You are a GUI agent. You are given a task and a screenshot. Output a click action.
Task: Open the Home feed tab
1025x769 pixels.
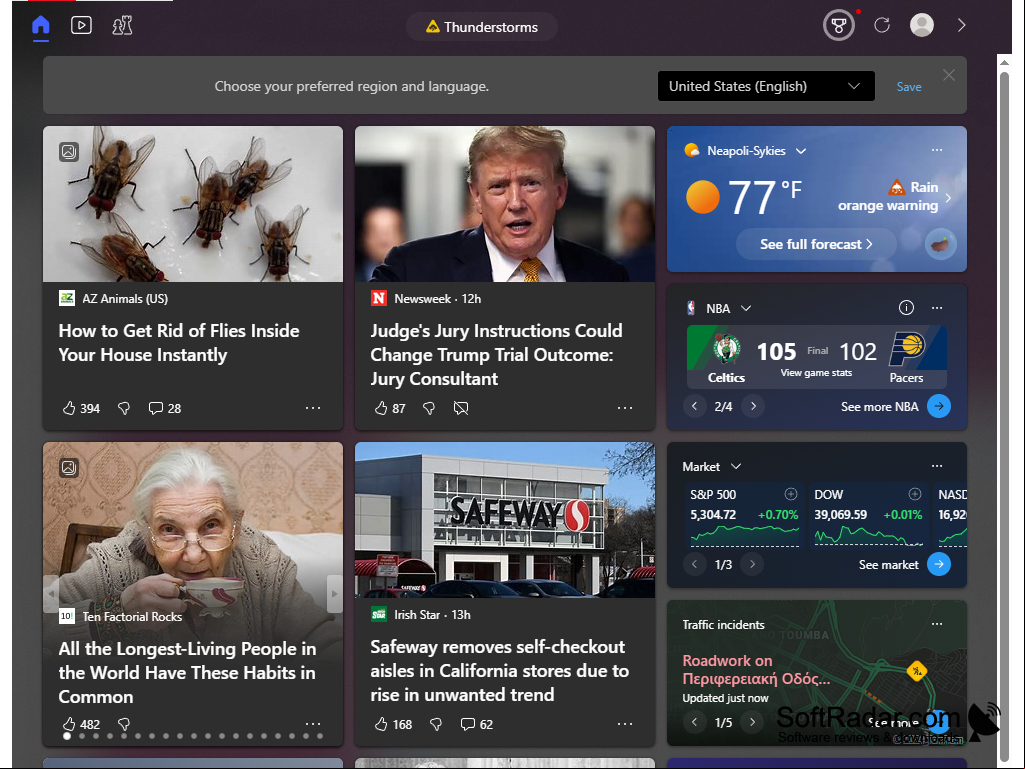(x=41, y=26)
